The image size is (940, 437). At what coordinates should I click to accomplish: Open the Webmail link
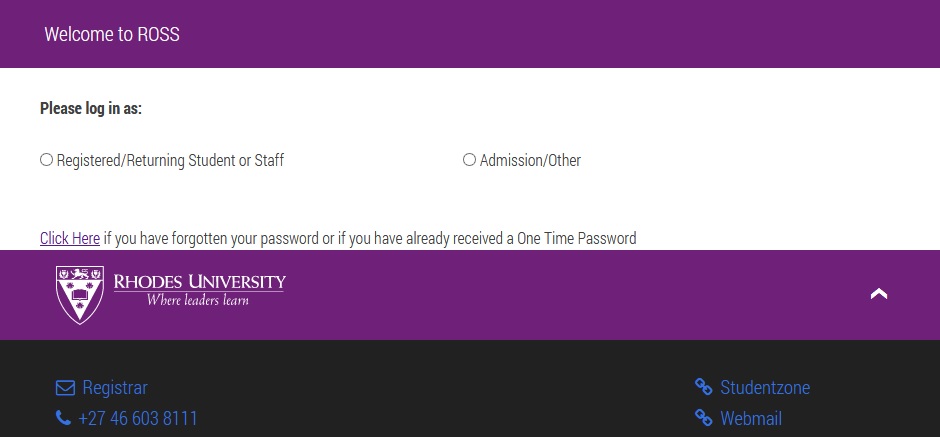coord(751,418)
